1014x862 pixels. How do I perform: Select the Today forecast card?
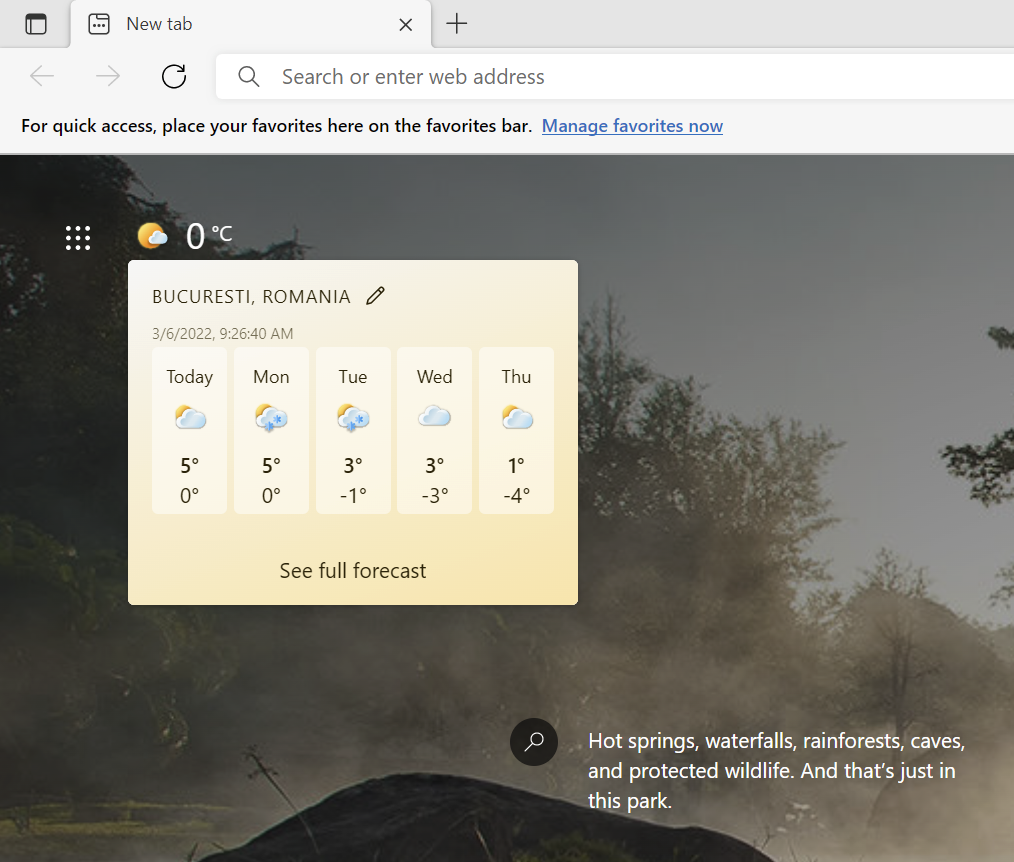tap(189, 431)
